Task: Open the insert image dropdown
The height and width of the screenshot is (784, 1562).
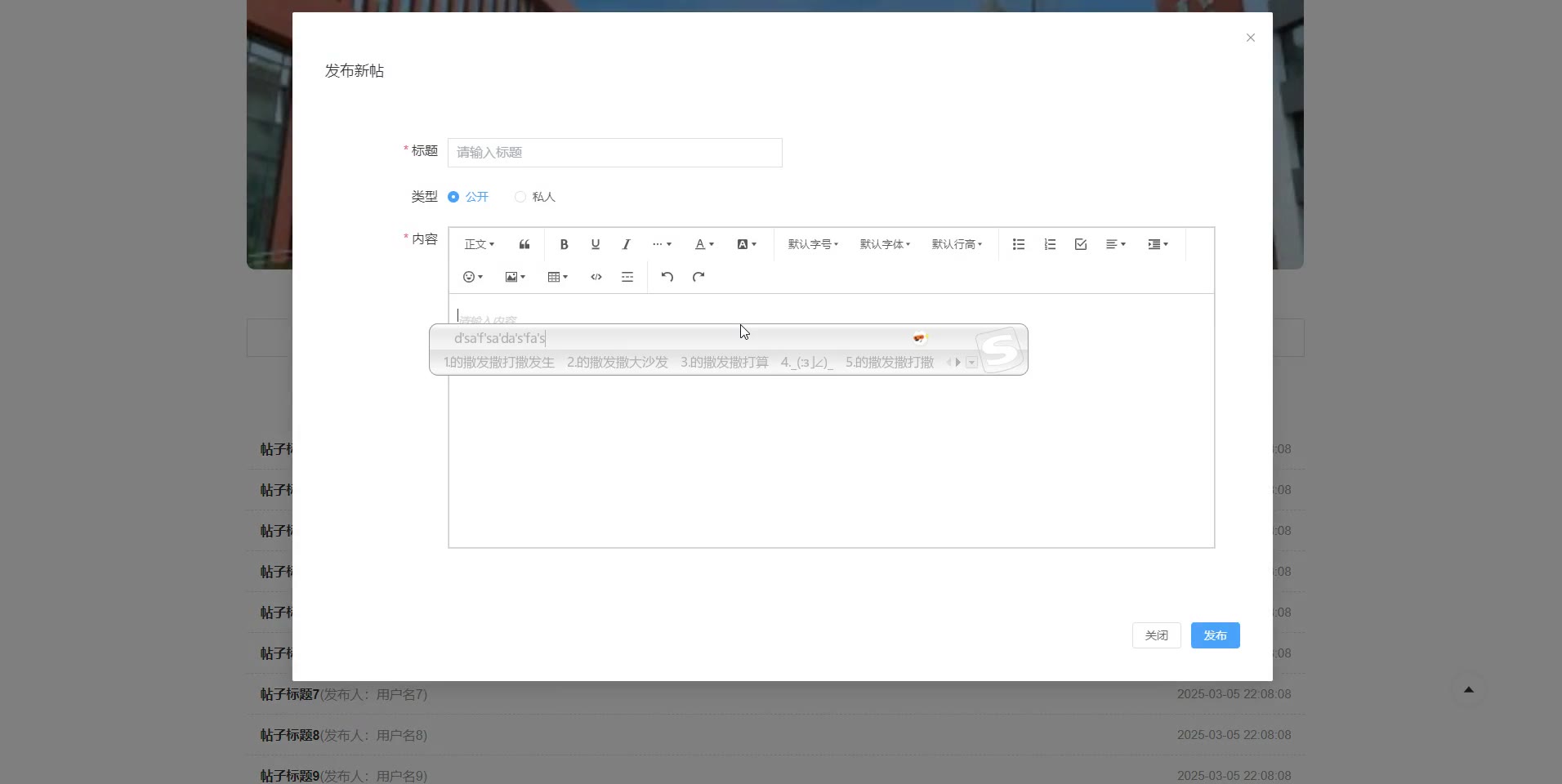Action: (x=515, y=277)
